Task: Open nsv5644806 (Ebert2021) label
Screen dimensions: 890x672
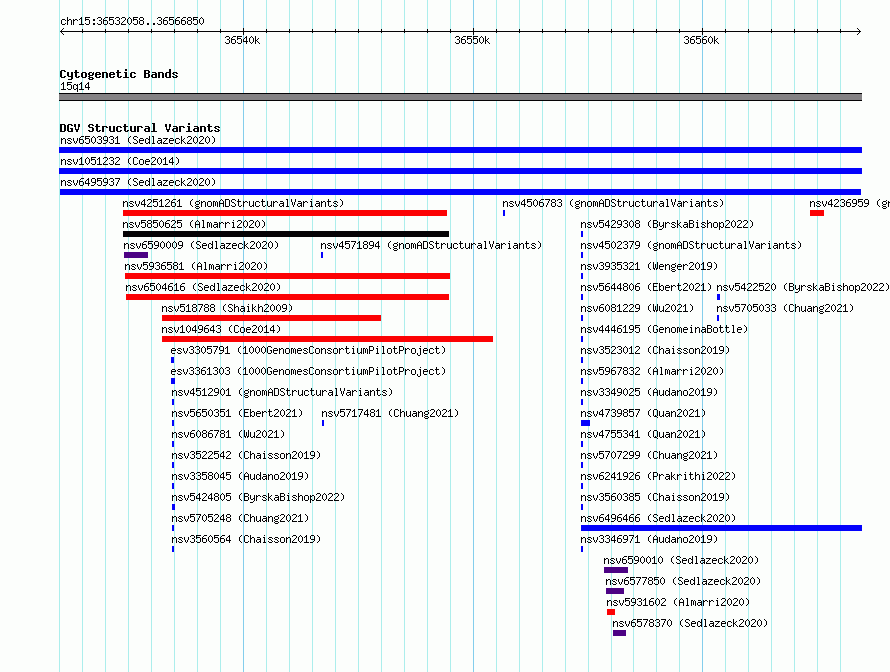Action: (x=646, y=287)
